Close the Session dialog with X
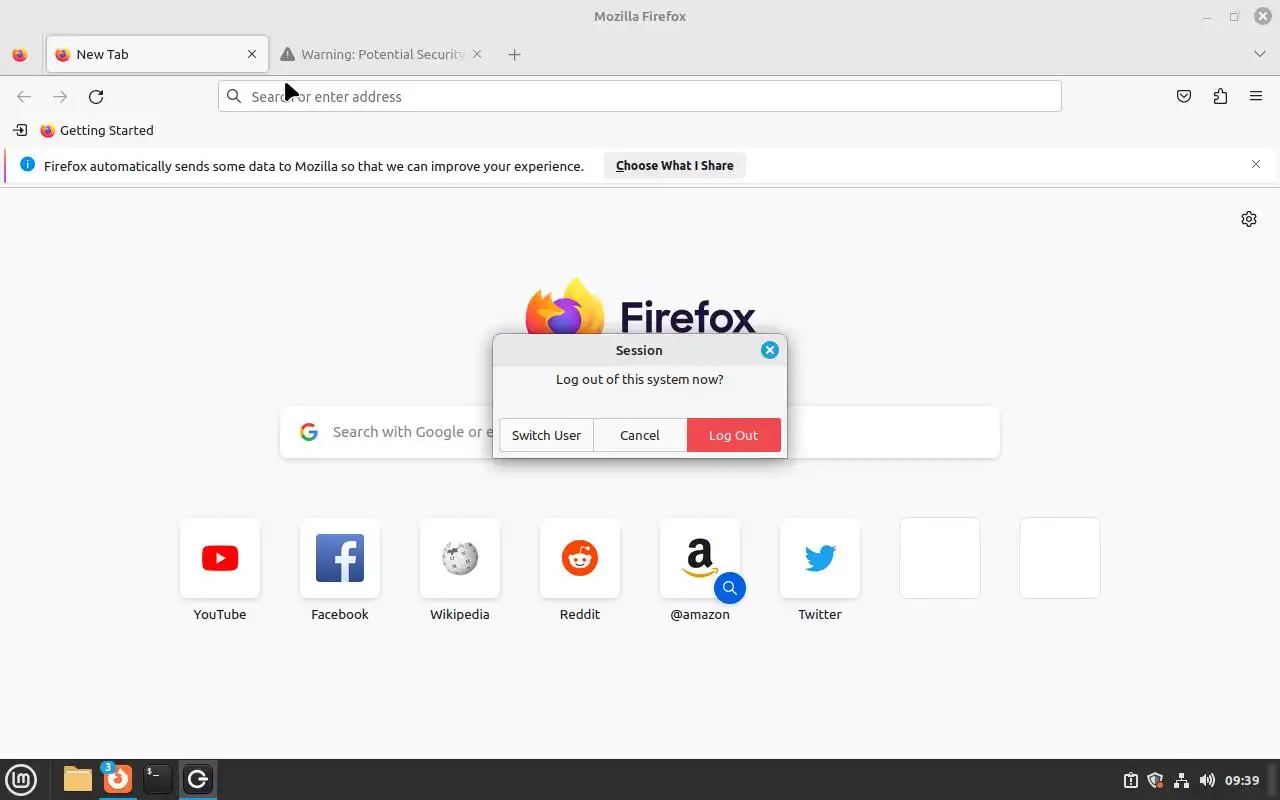Image resolution: width=1280 pixels, height=800 pixels. click(769, 350)
